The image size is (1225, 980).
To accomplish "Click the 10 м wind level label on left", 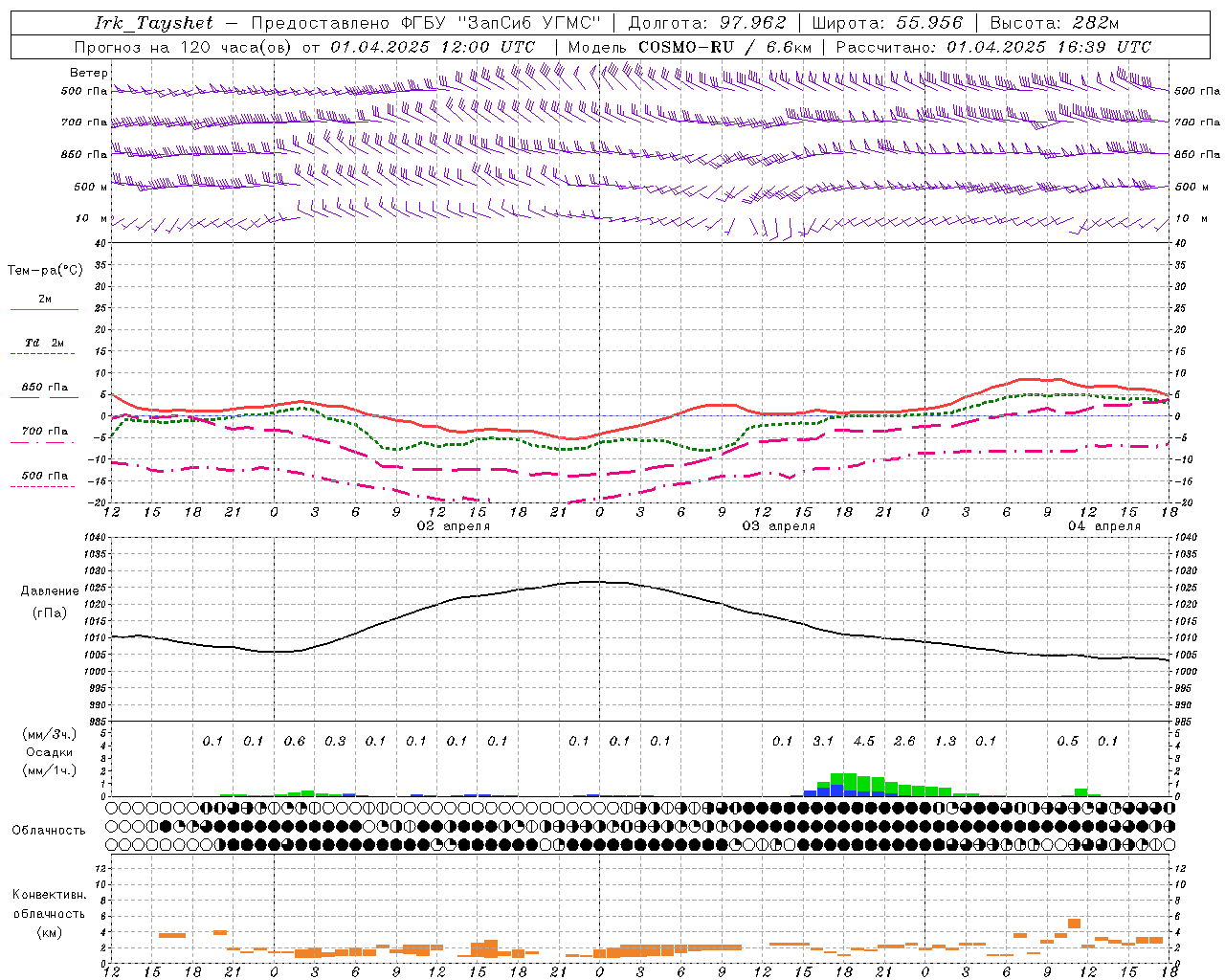I will (x=92, y=218).
